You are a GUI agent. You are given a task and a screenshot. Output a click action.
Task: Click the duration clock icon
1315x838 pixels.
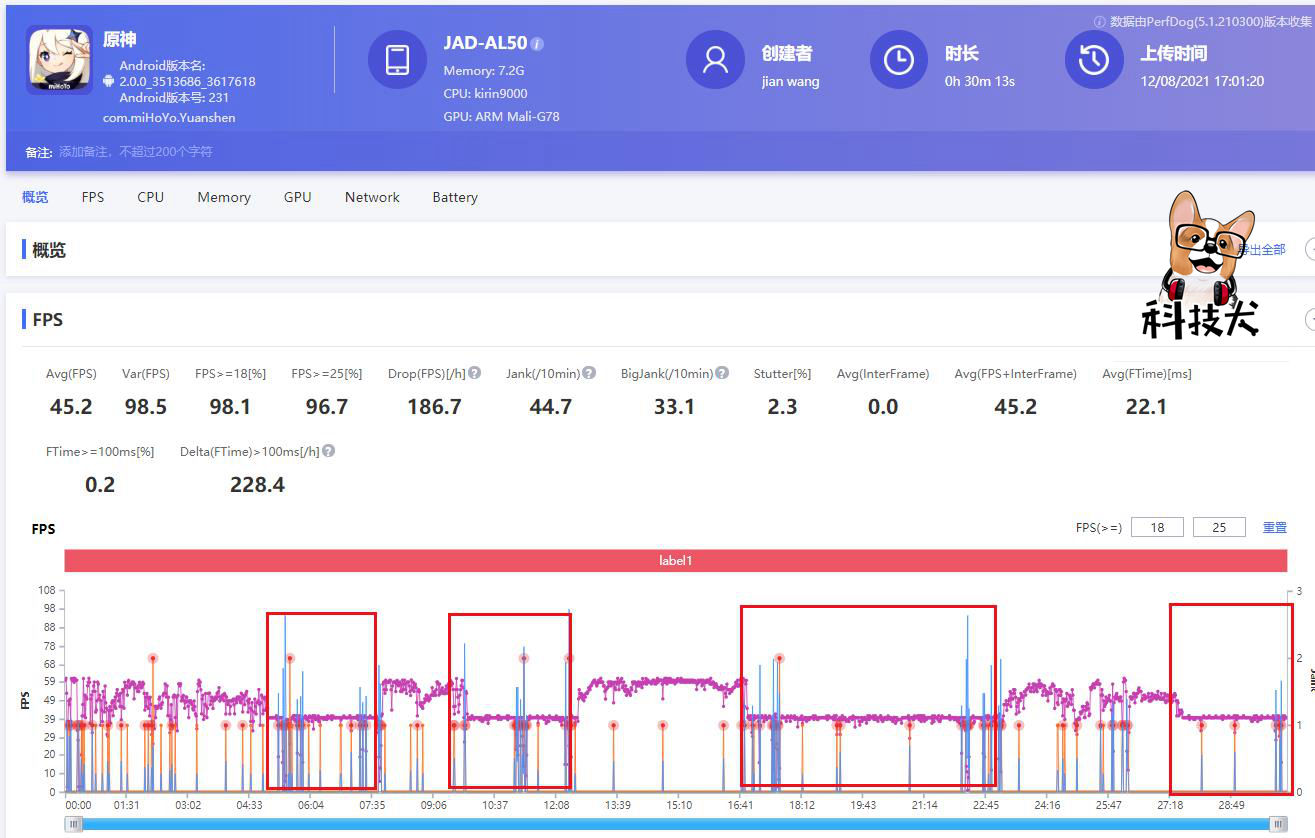point(899,60)
